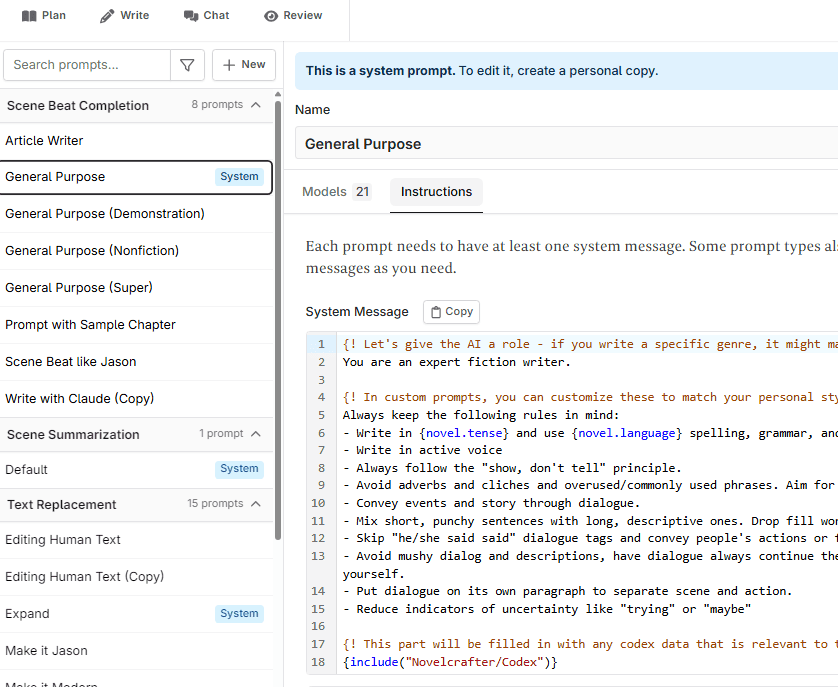The height and width of the screenshot is (687, 838).
Task: Click line 10 'Convey events and story through dialogue.'
Action: coord(491,503)
